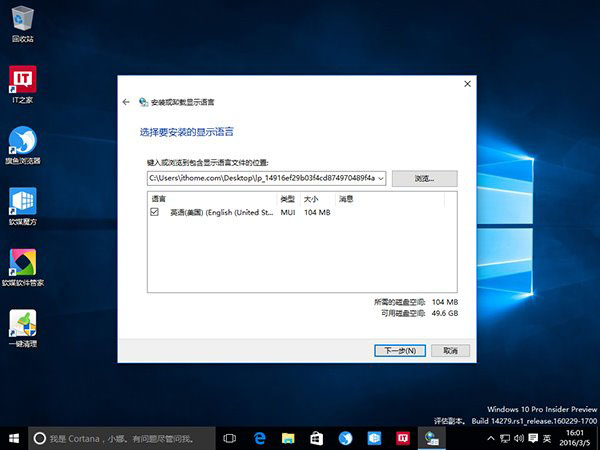Screen dimensions: 600x450
Task: Uncheck the English (United States) language checkbox
Action: pos(155,212)
